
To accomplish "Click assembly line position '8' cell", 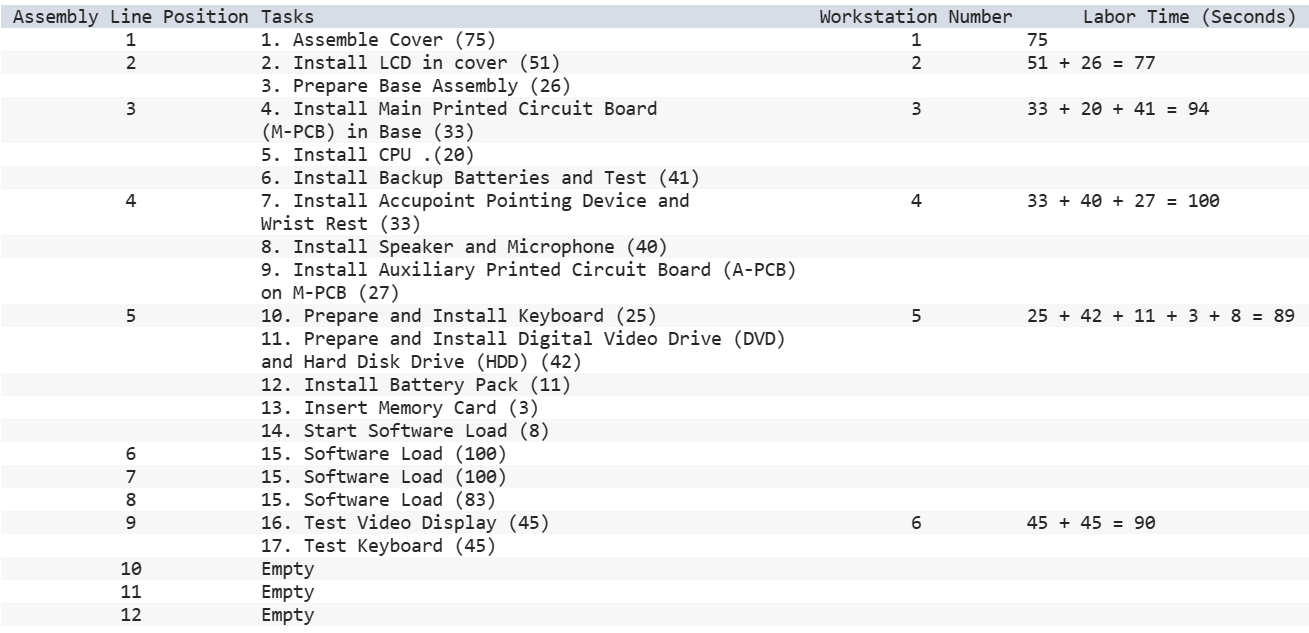I will (x=131, y=501).
